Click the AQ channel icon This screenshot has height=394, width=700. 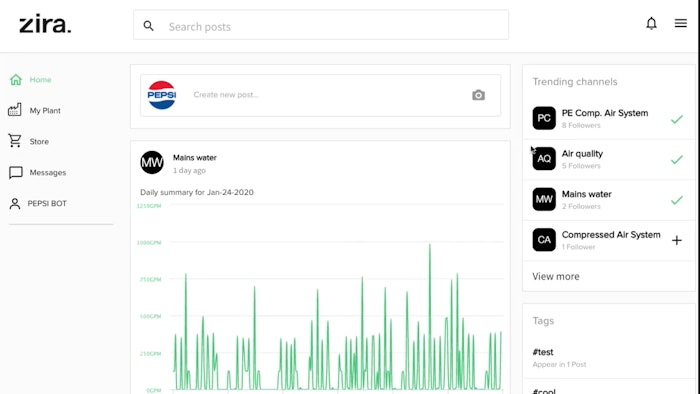click(x=544, y=159)
